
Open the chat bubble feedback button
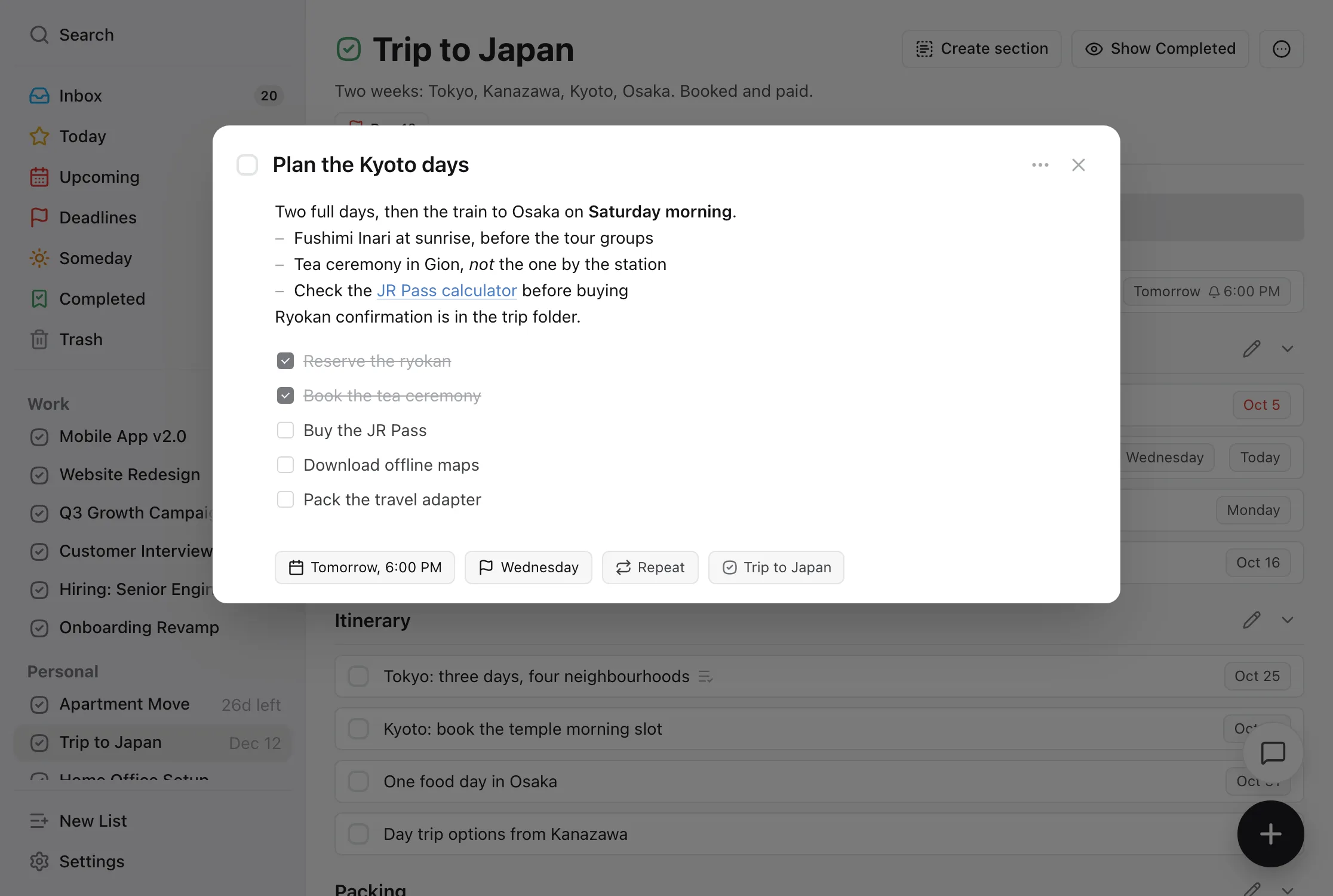1273,753
